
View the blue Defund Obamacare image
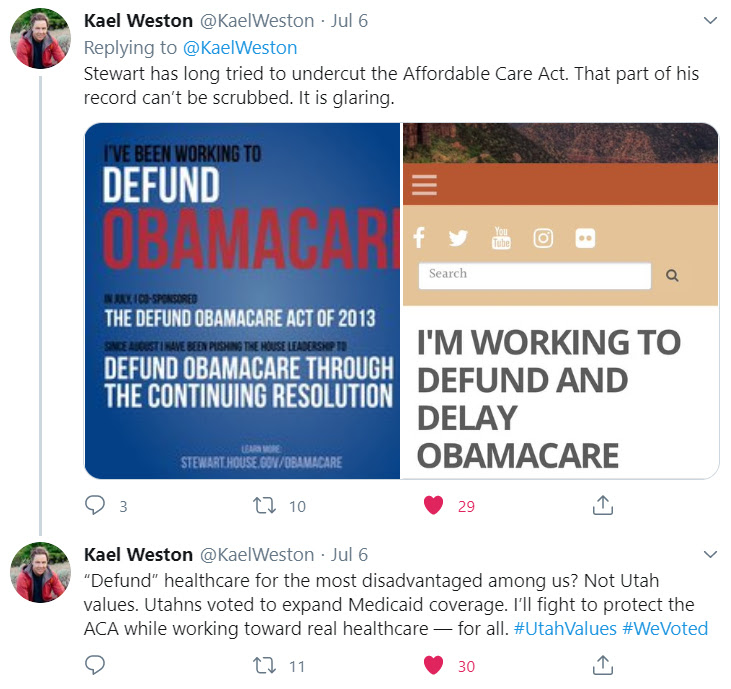coord(242,301)
